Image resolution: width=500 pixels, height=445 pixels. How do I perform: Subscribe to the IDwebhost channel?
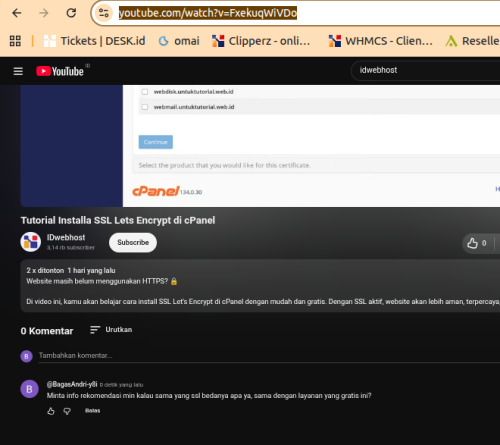point(133,242)
